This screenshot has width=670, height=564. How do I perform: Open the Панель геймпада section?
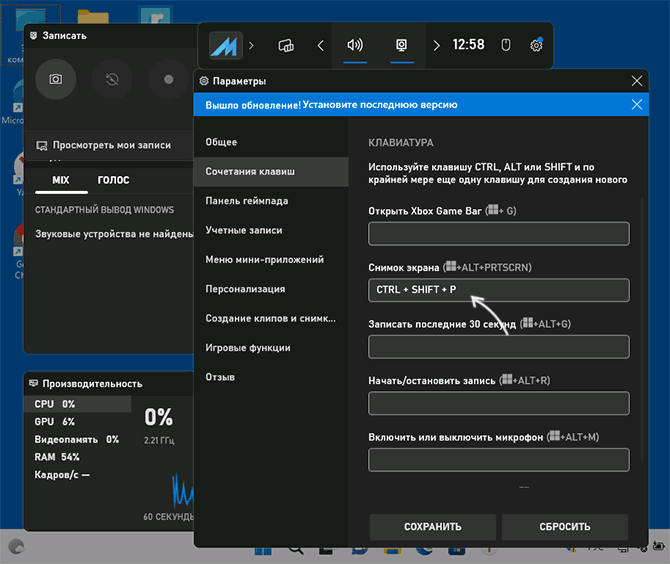click(x=271, y=201)
